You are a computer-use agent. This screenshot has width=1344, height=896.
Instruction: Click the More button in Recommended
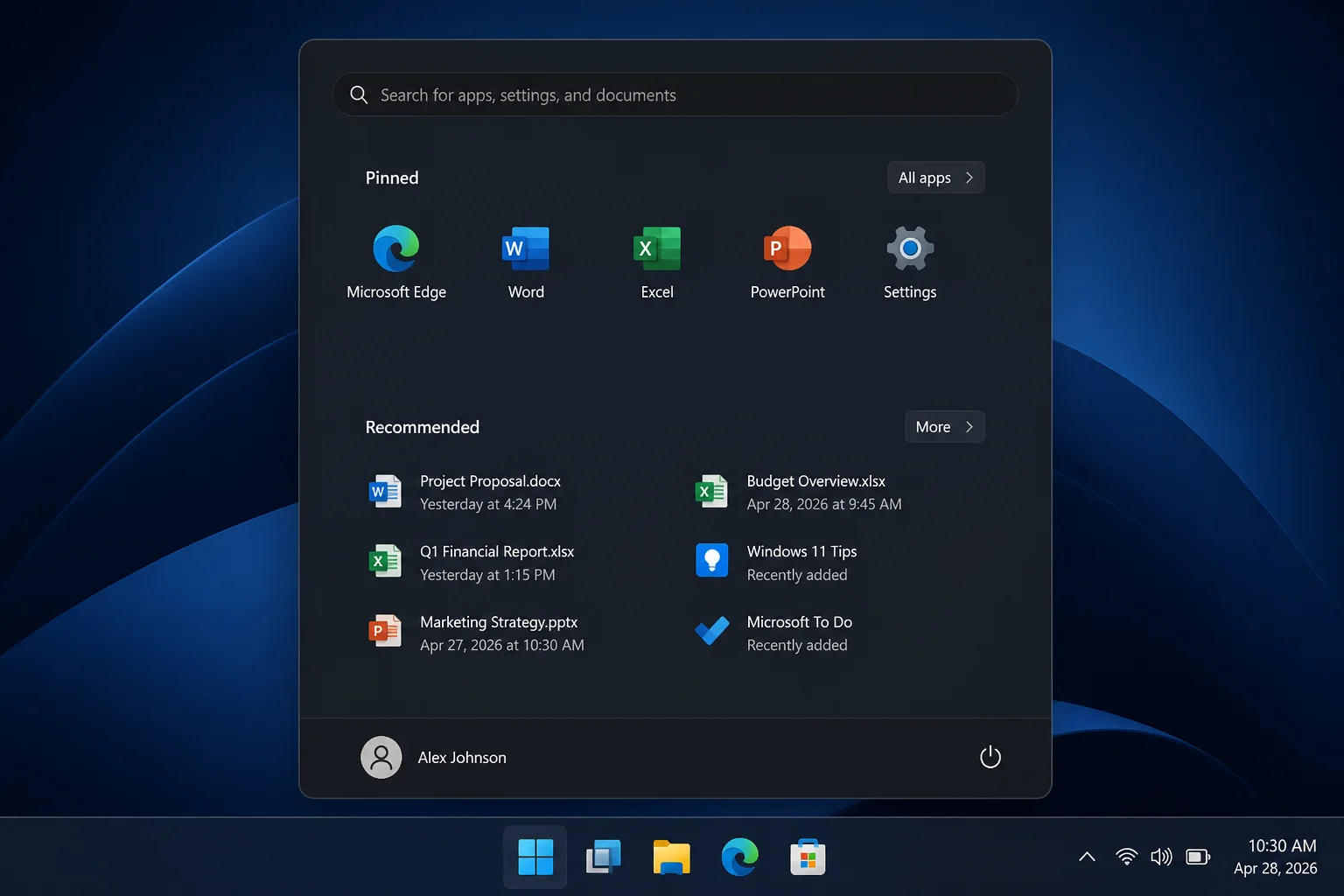pos(945,427)
